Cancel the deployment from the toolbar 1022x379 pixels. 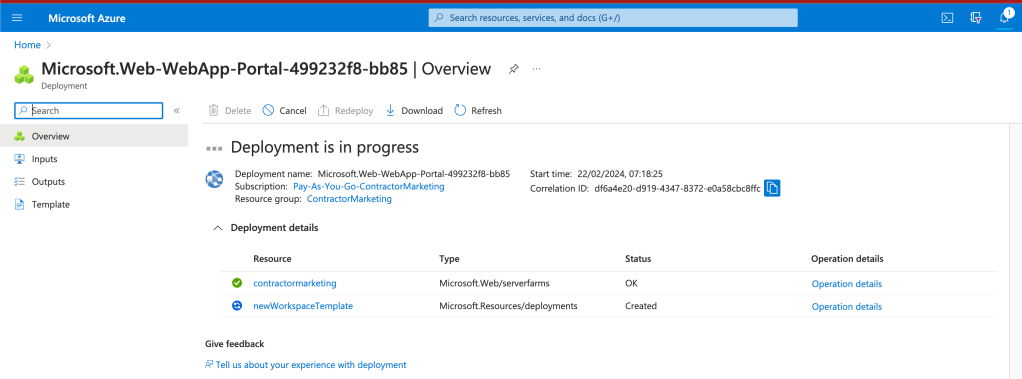[284, 111]
